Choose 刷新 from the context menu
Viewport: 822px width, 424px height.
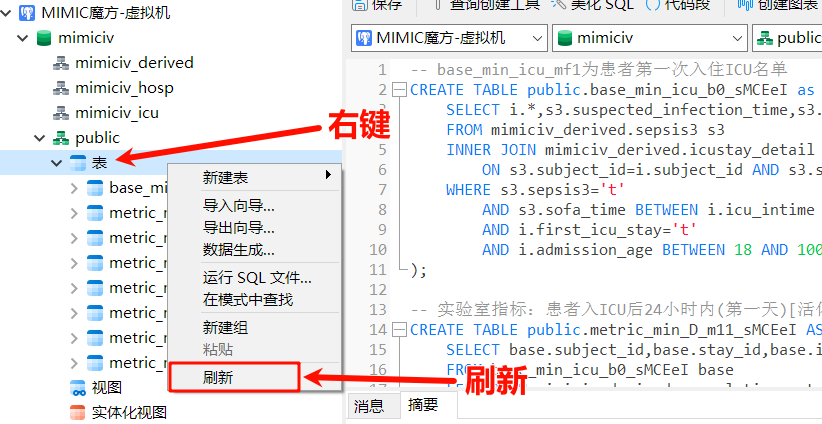(219, 377)
